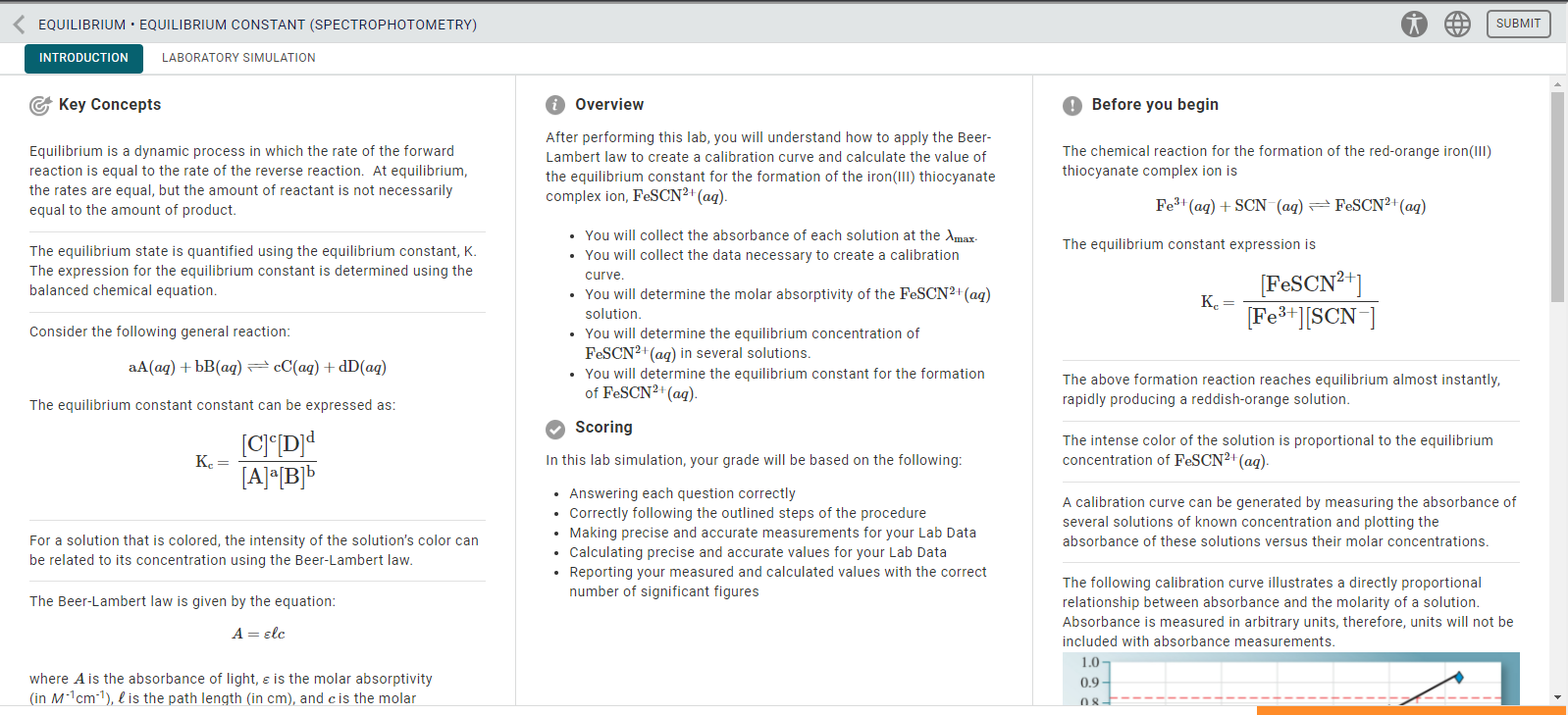Screen dimensions: 1568x715
Task: Click the back arrow beside Equilibrium
Action: pyautogui.click(x=19, y=25)
